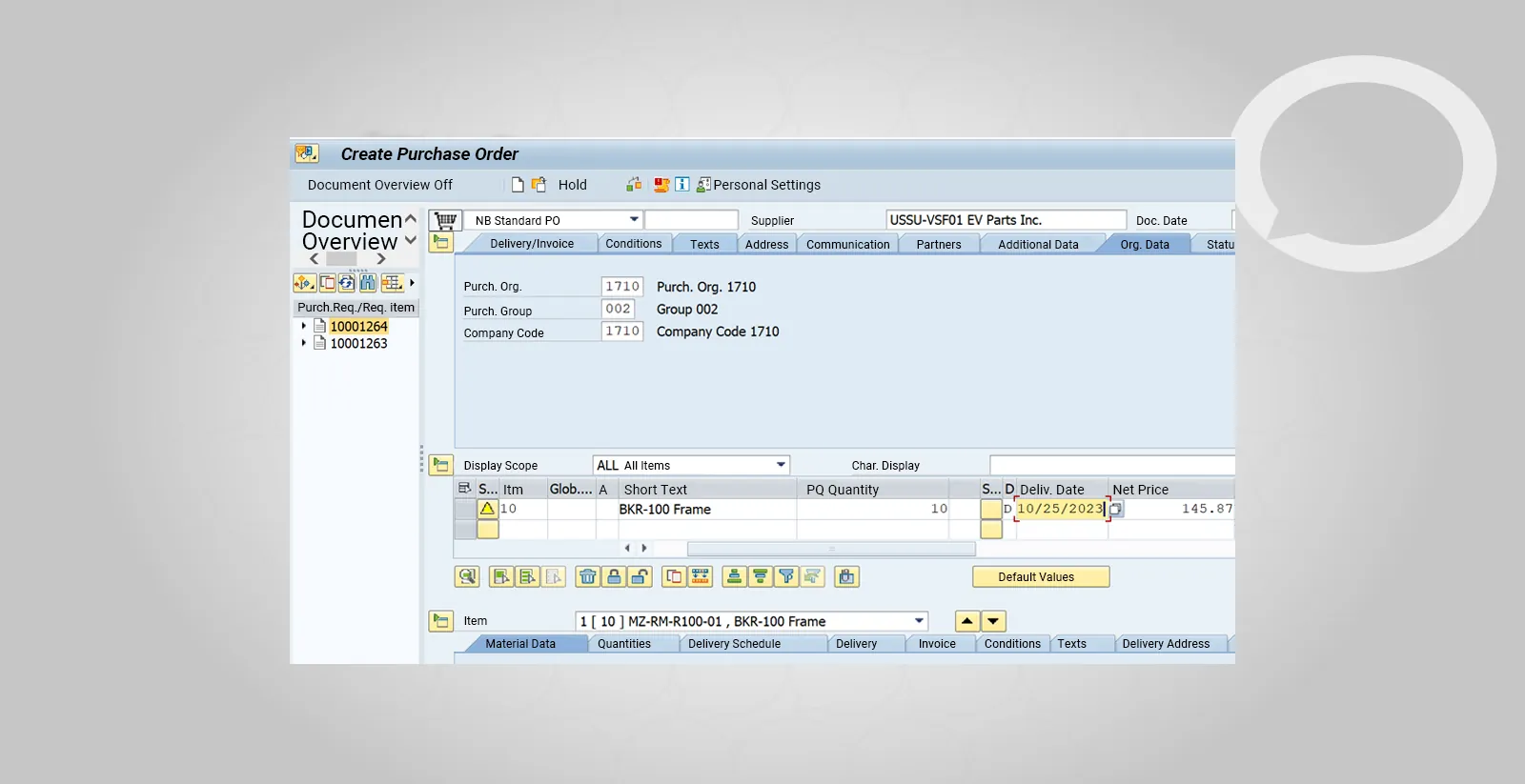Open the header Delivery/Invoice tab
The image size is (1525, 784).
532,244
